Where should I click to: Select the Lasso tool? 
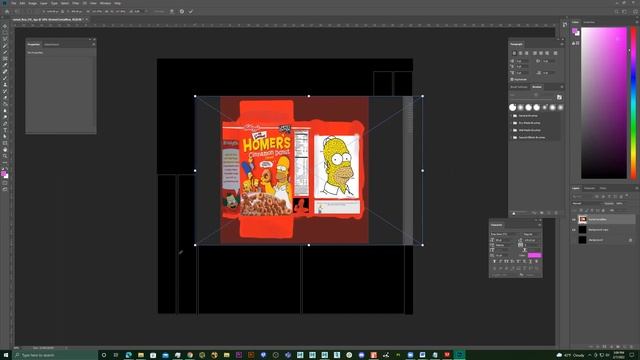click(5, 39)
